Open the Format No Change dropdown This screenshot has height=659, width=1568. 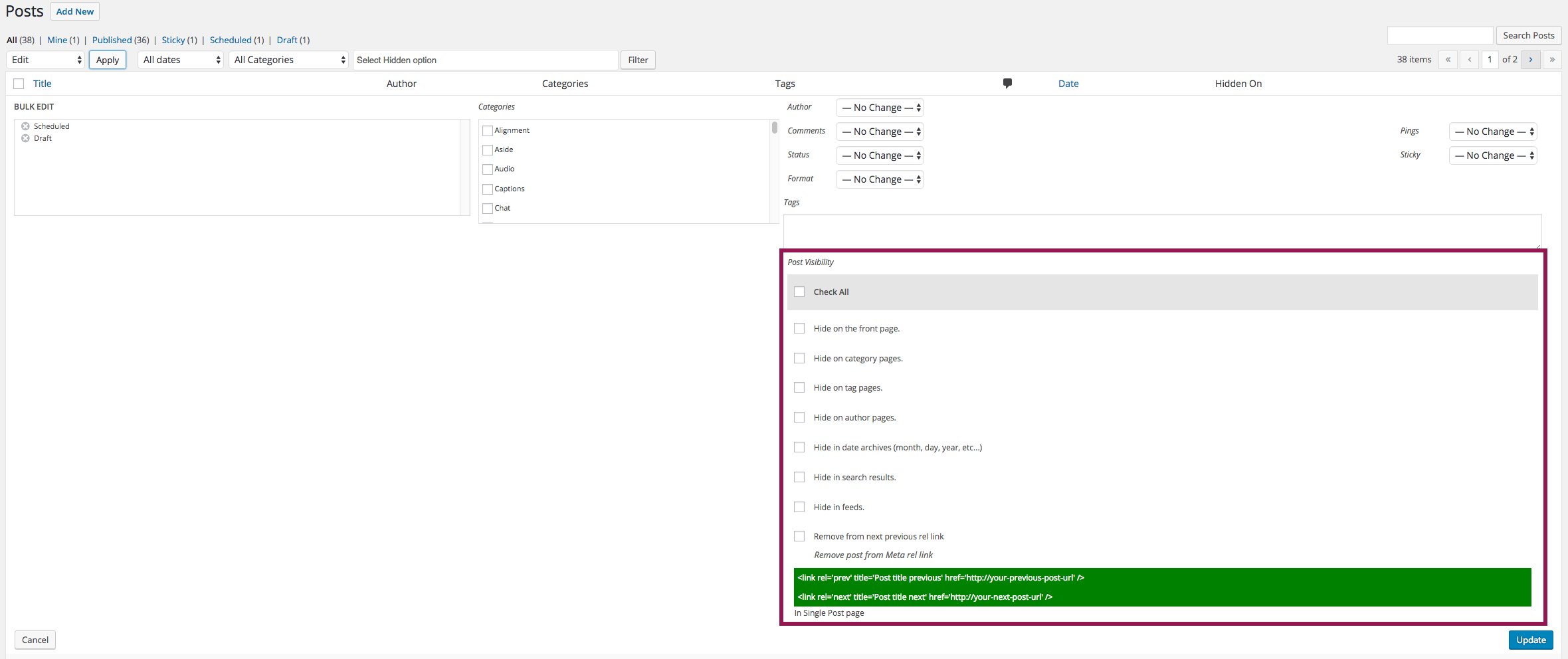point(880,179)
